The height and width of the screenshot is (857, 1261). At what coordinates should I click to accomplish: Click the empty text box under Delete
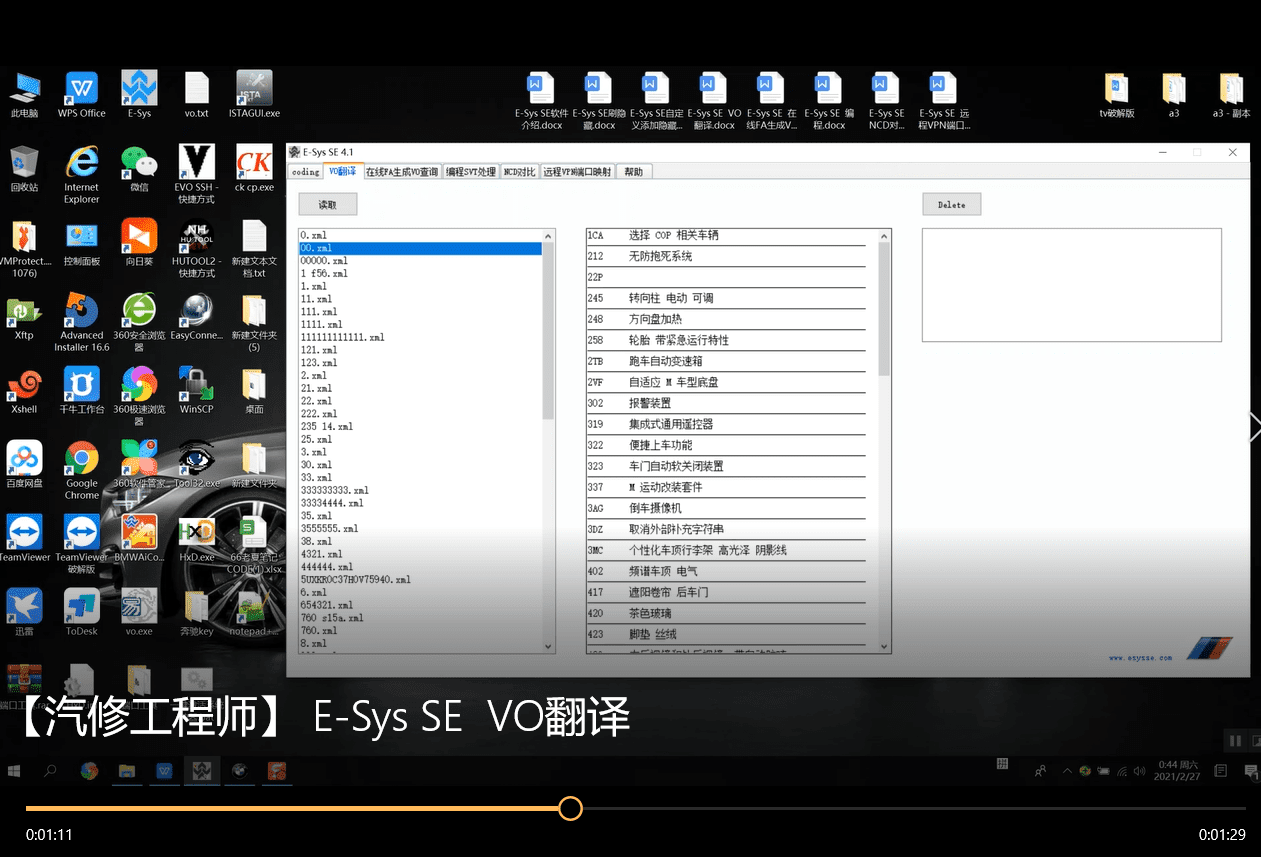(1071, 285)
